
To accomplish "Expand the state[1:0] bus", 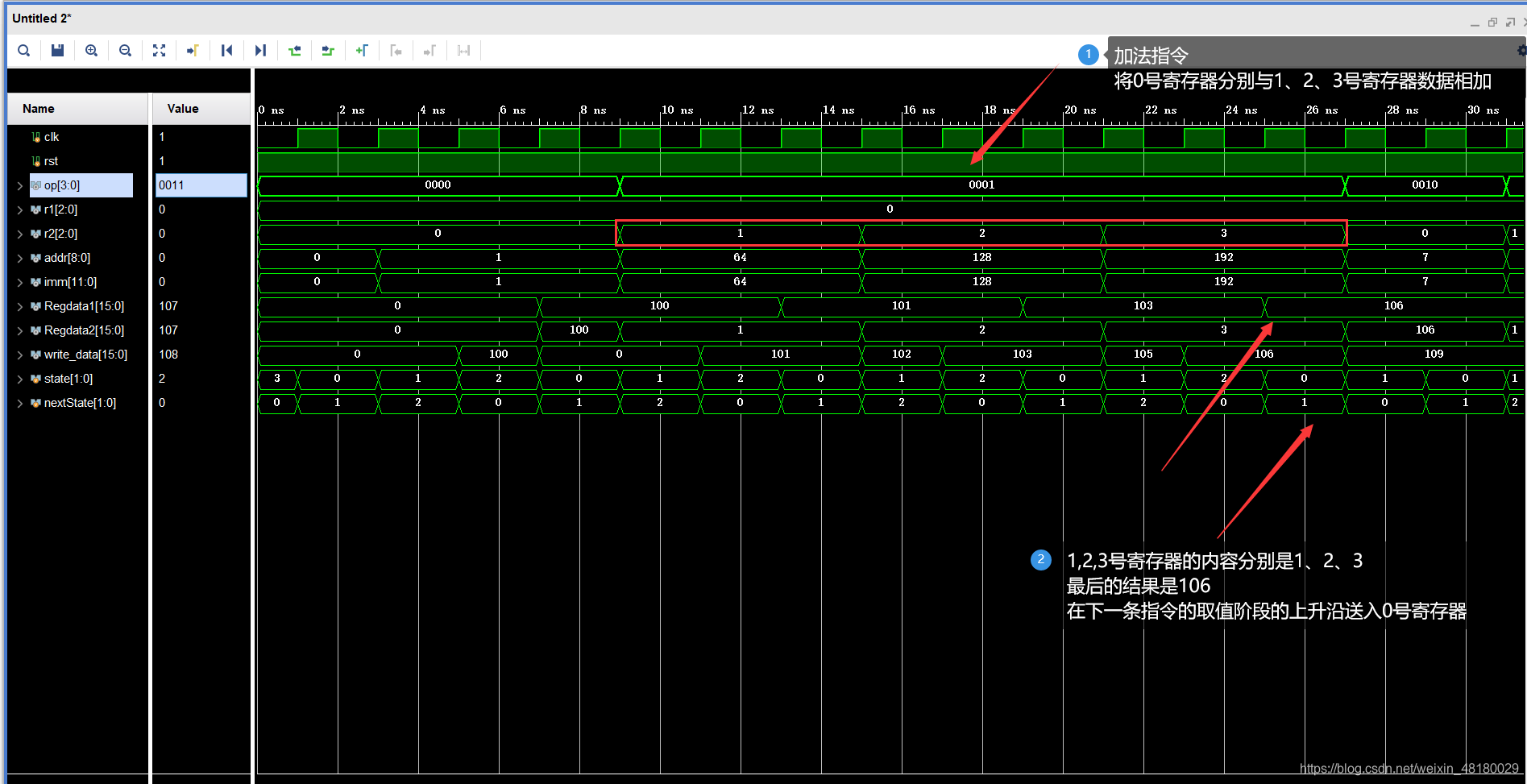I will pyautogui.click(x=20, y=379).
